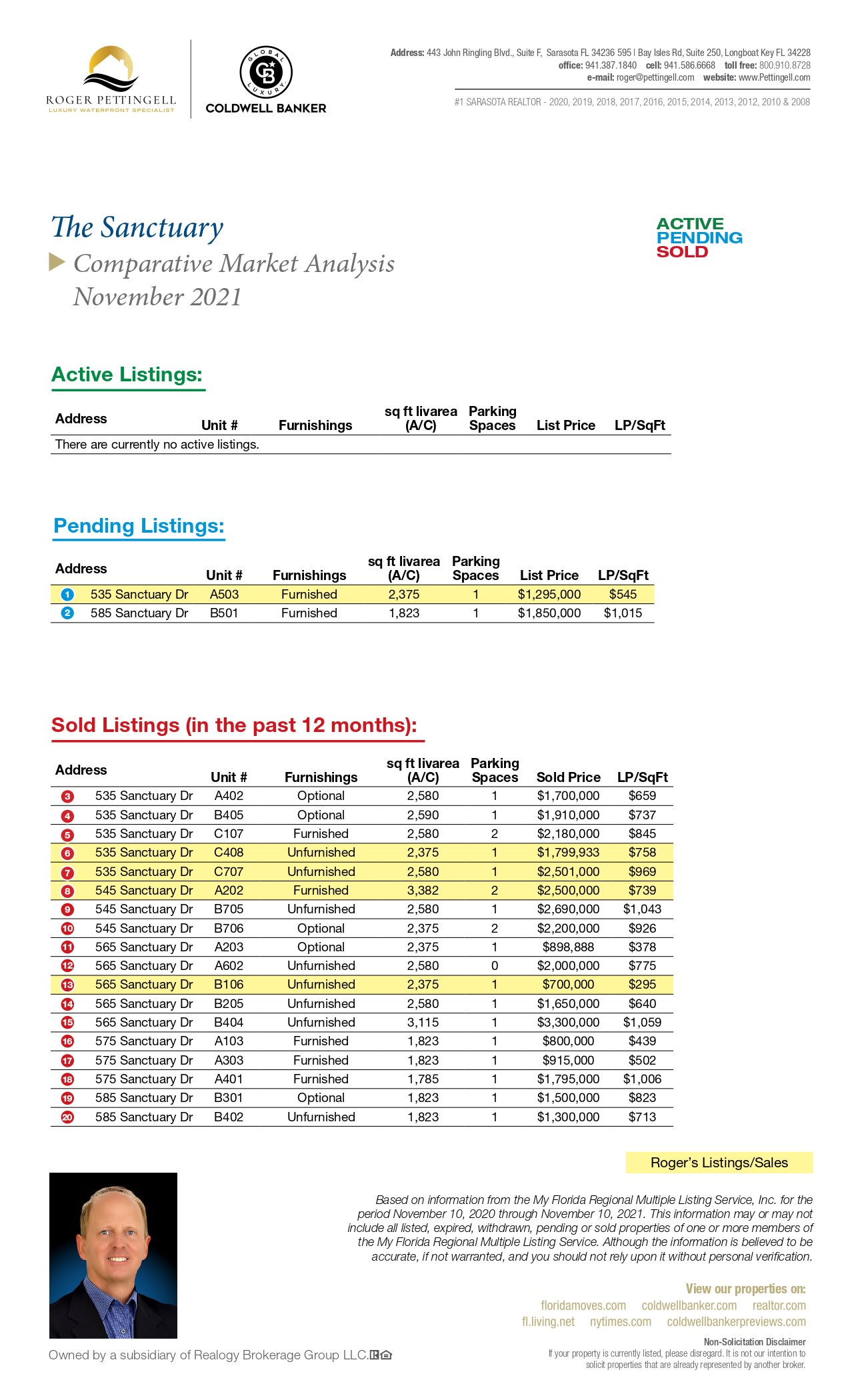Click the tan triangle beside Comparative Market Analysis
Viewport: 850px width, 1400px height.
pyautogui.click(x=57, y=262)
